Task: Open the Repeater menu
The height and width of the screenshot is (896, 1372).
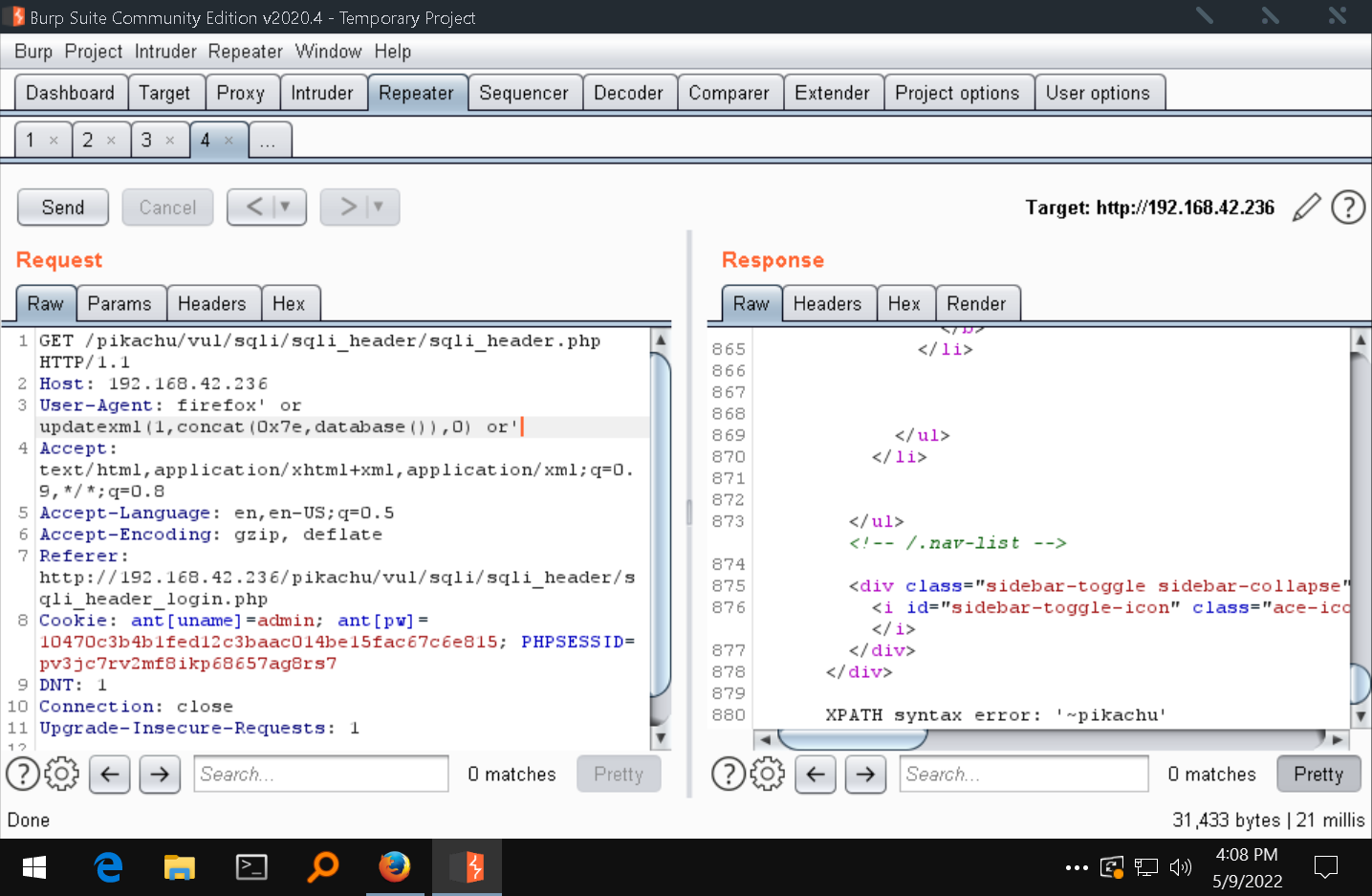Action: click(x=246, y=52)
